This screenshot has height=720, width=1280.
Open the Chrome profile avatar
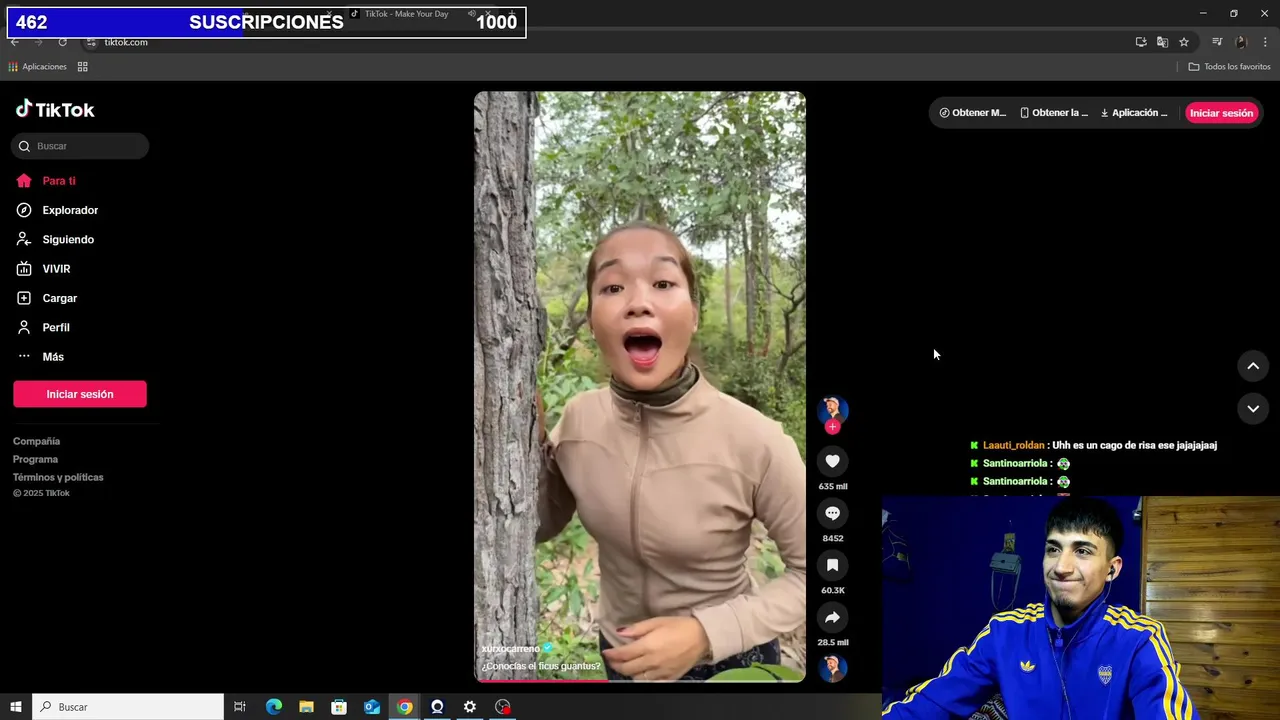pyautogui.click(x=1241, y=42)
